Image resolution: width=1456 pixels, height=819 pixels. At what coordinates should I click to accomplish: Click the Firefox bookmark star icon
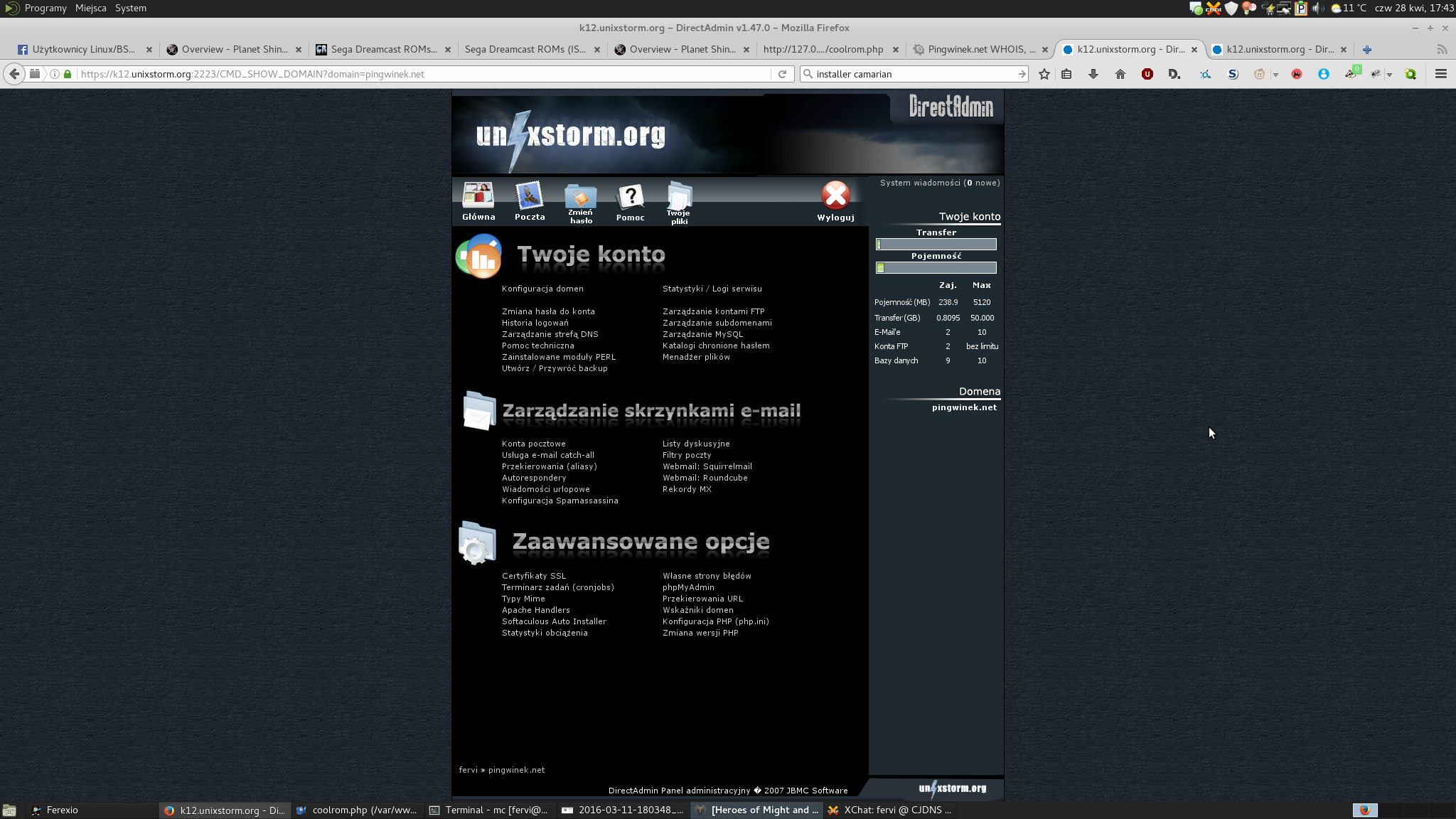1044,74
